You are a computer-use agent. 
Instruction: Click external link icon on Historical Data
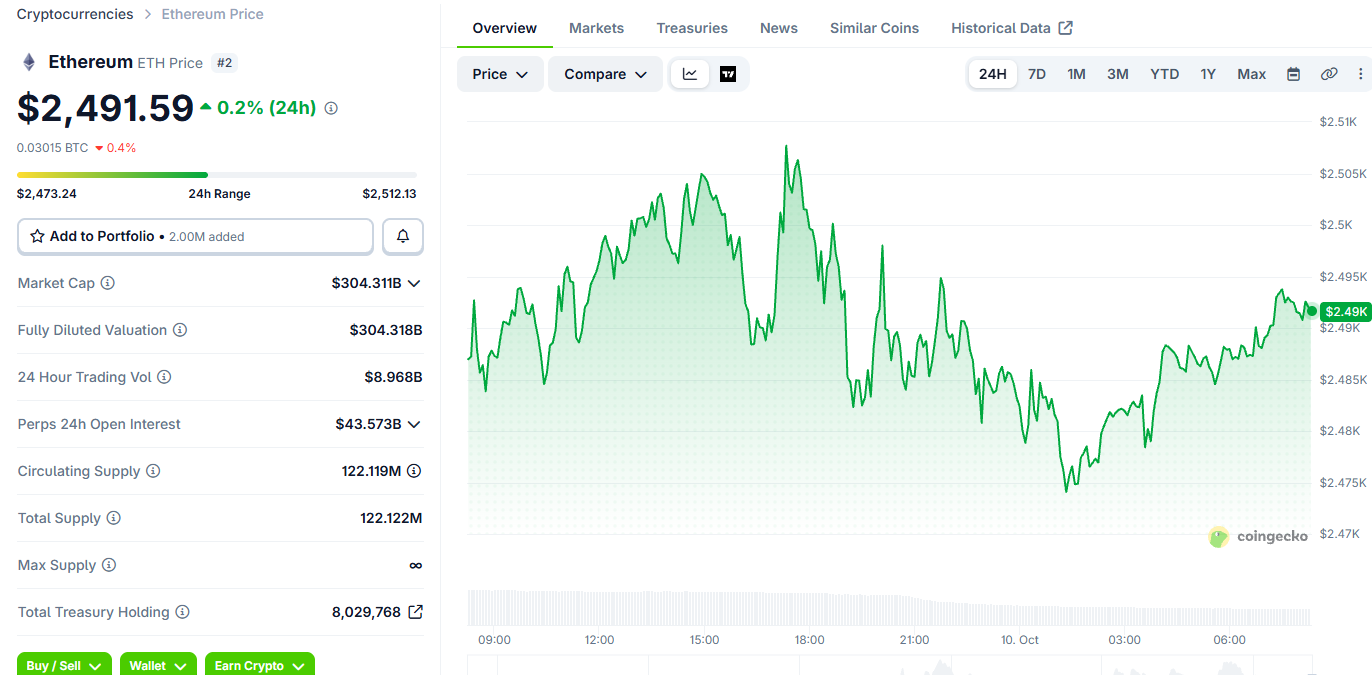click(x=1066, y=28)
